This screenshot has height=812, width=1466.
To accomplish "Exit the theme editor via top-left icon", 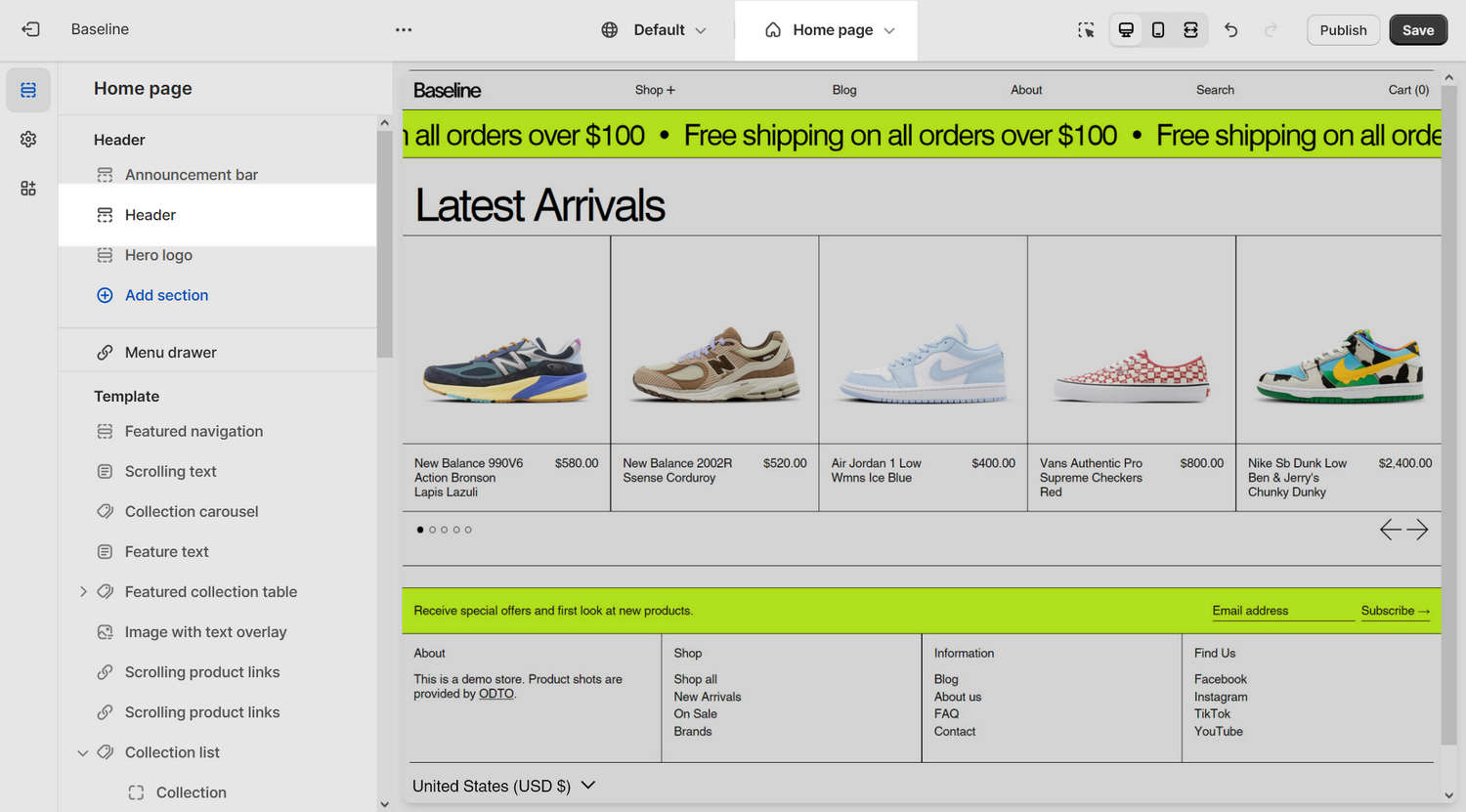I will tap(30, 29).
